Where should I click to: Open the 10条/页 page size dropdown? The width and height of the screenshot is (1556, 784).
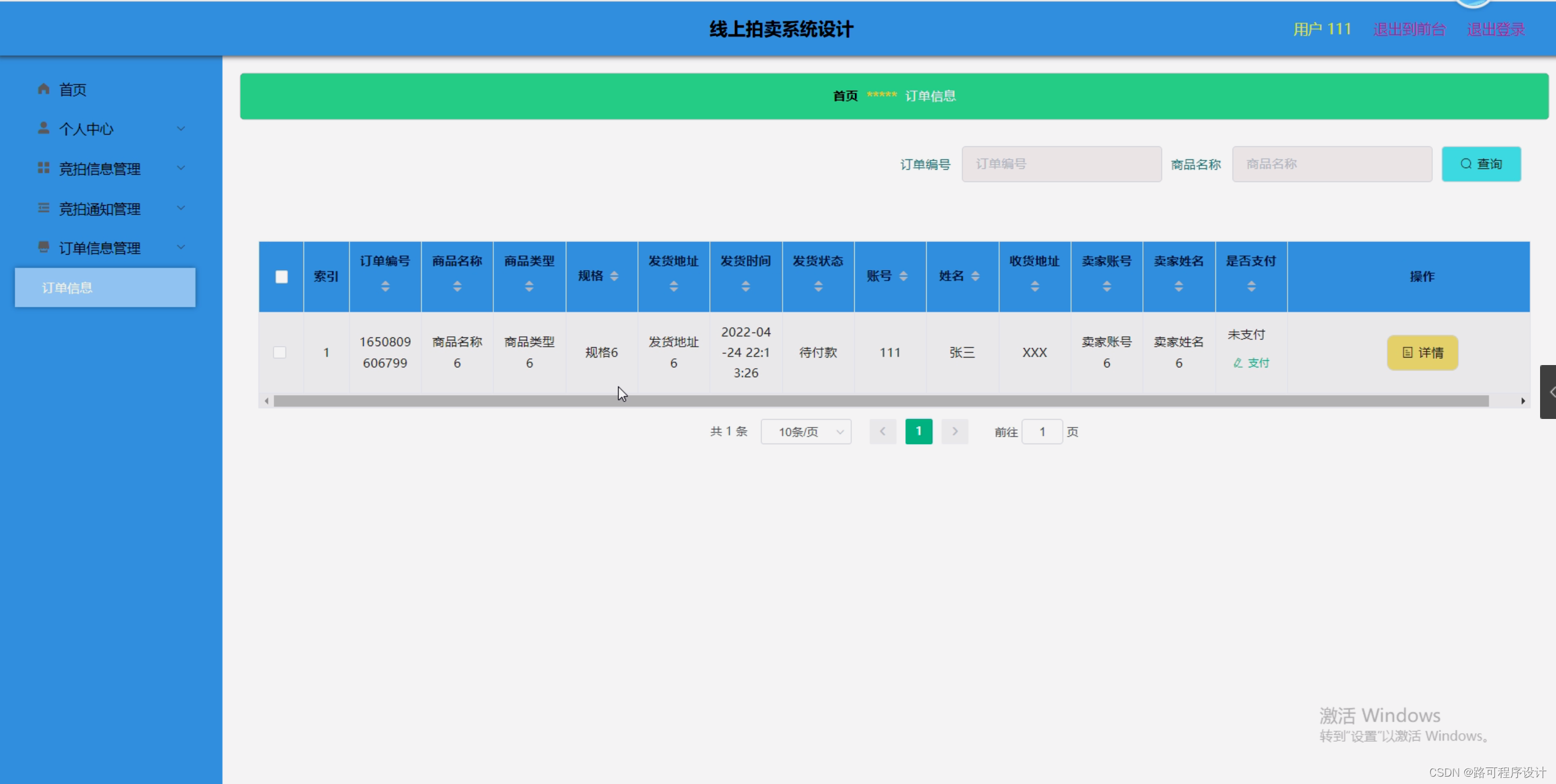pos(806,431)
